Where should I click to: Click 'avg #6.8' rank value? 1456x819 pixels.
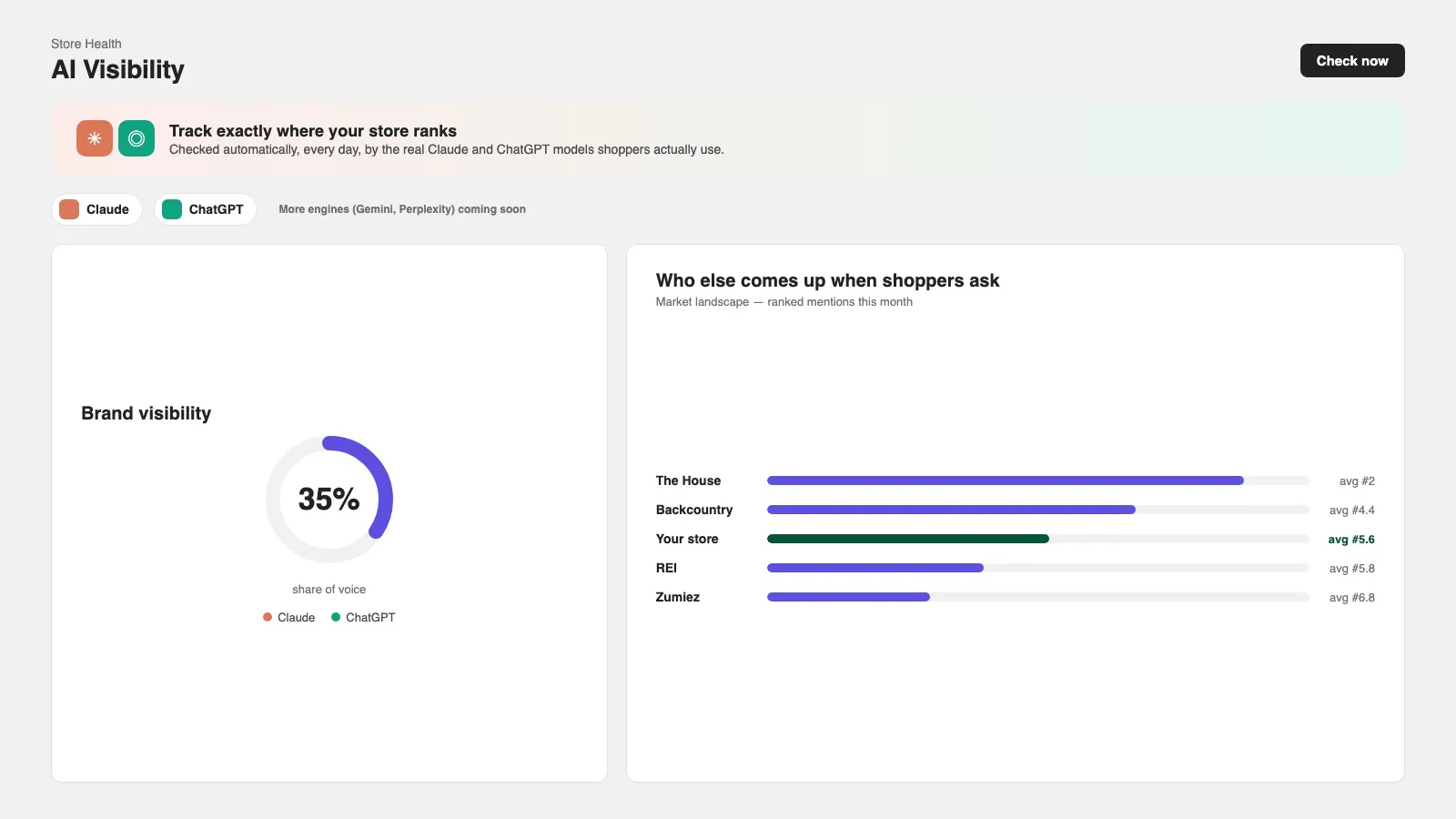tap(1352, 598)
